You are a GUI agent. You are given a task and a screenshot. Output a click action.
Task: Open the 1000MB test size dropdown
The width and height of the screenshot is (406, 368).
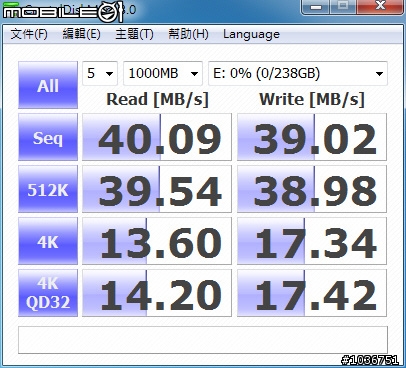[x=163, y=73]
